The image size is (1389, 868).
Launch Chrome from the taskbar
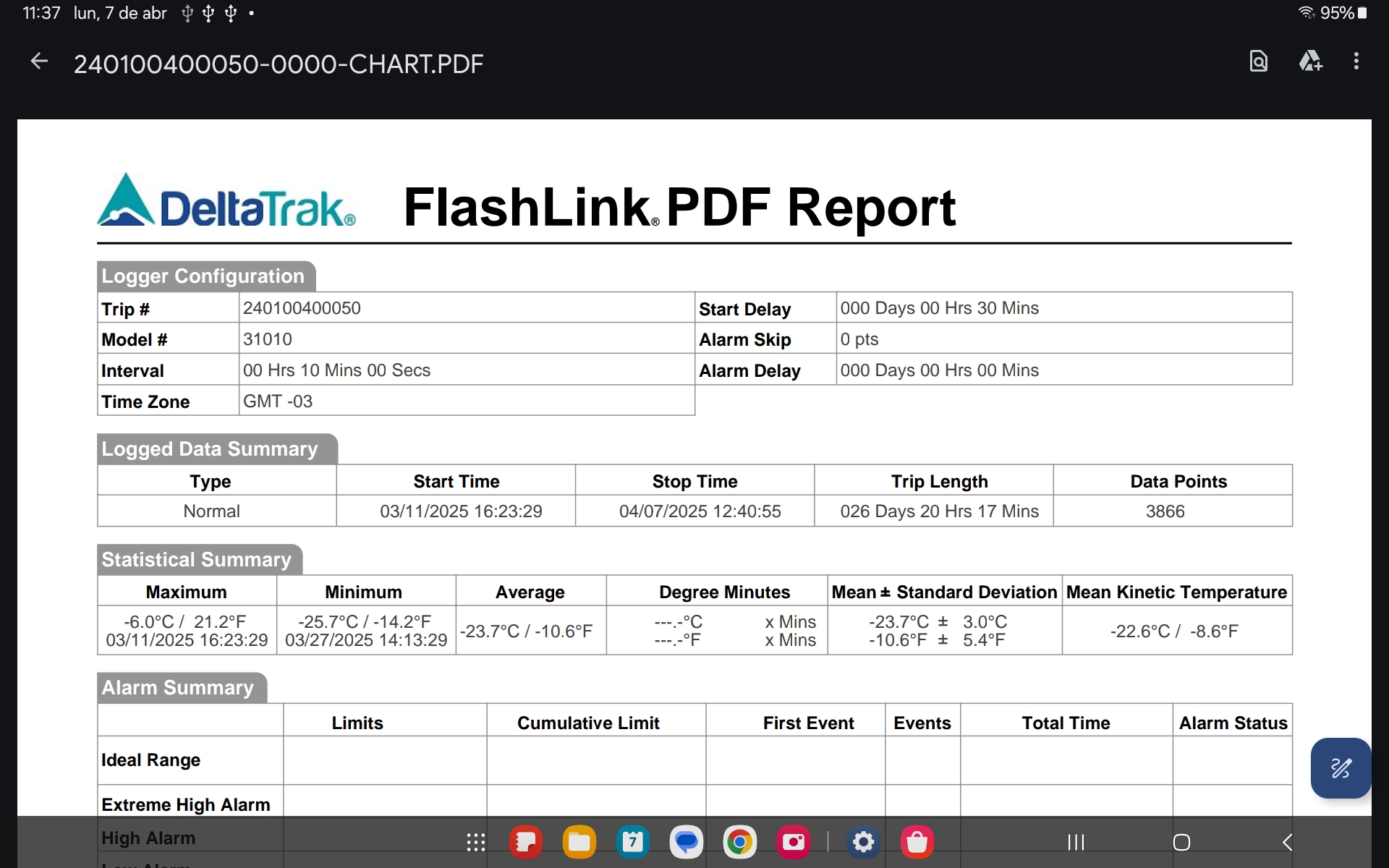pyautogui.click(x=739, y=842)
